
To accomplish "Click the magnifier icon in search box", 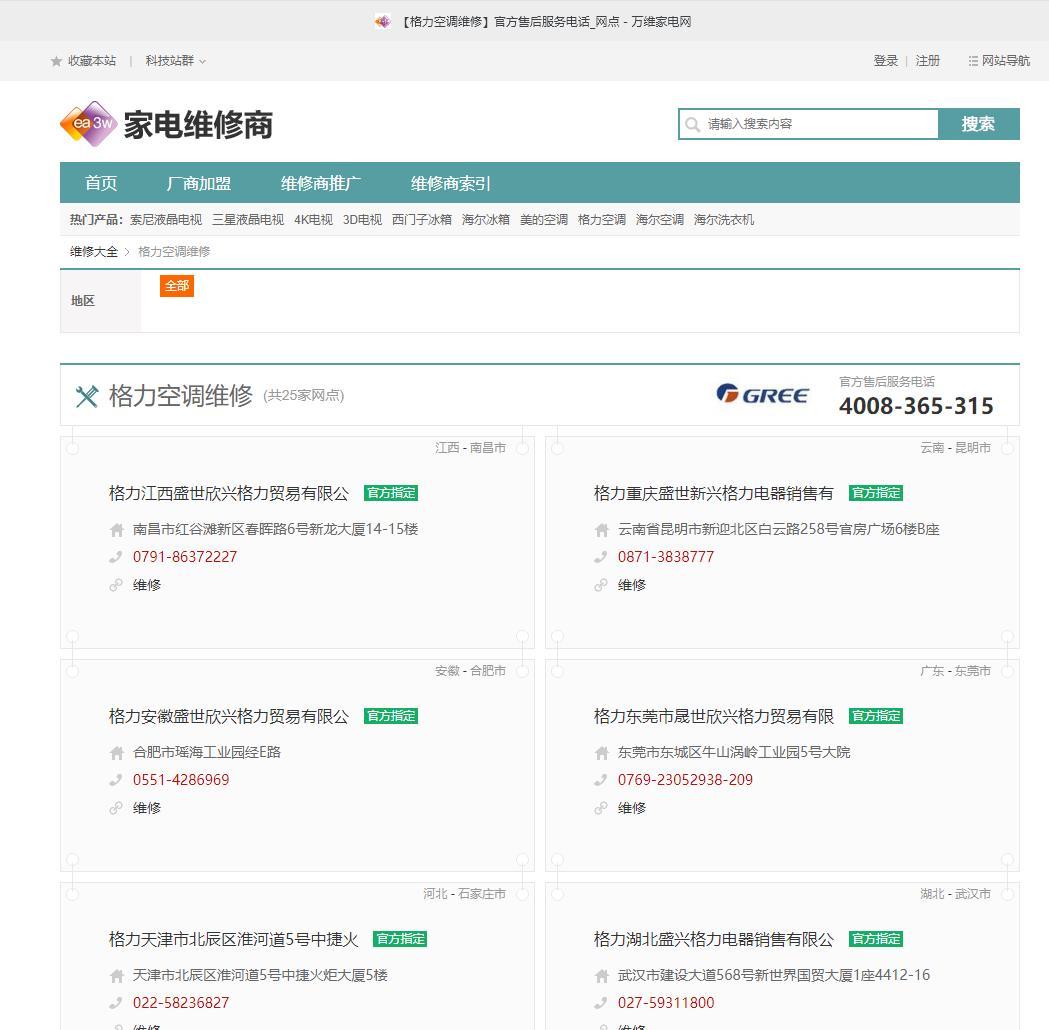I will pos(692,124).
